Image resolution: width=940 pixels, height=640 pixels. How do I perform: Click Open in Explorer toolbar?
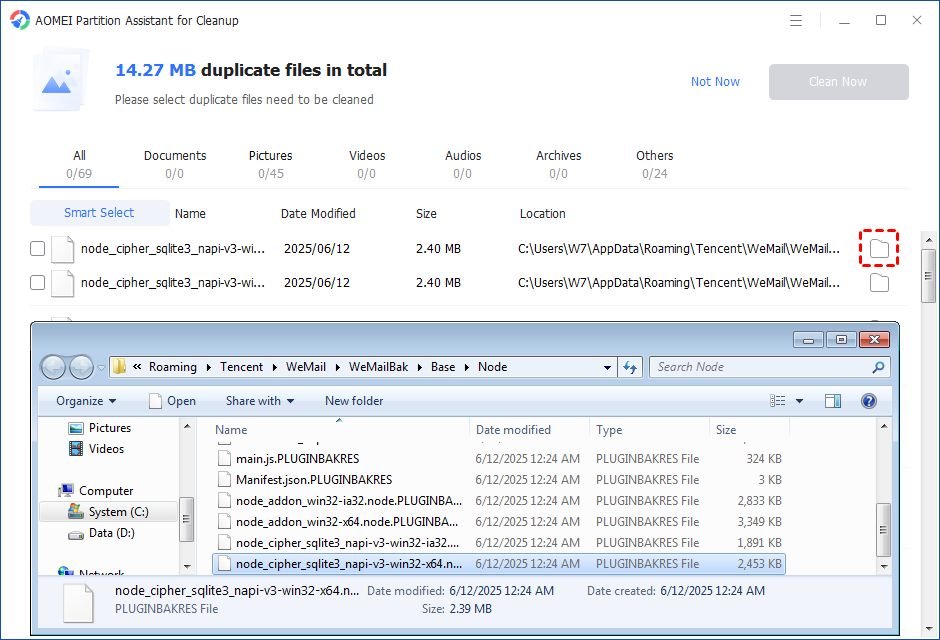pyautogui.click(x=173, y=401)
